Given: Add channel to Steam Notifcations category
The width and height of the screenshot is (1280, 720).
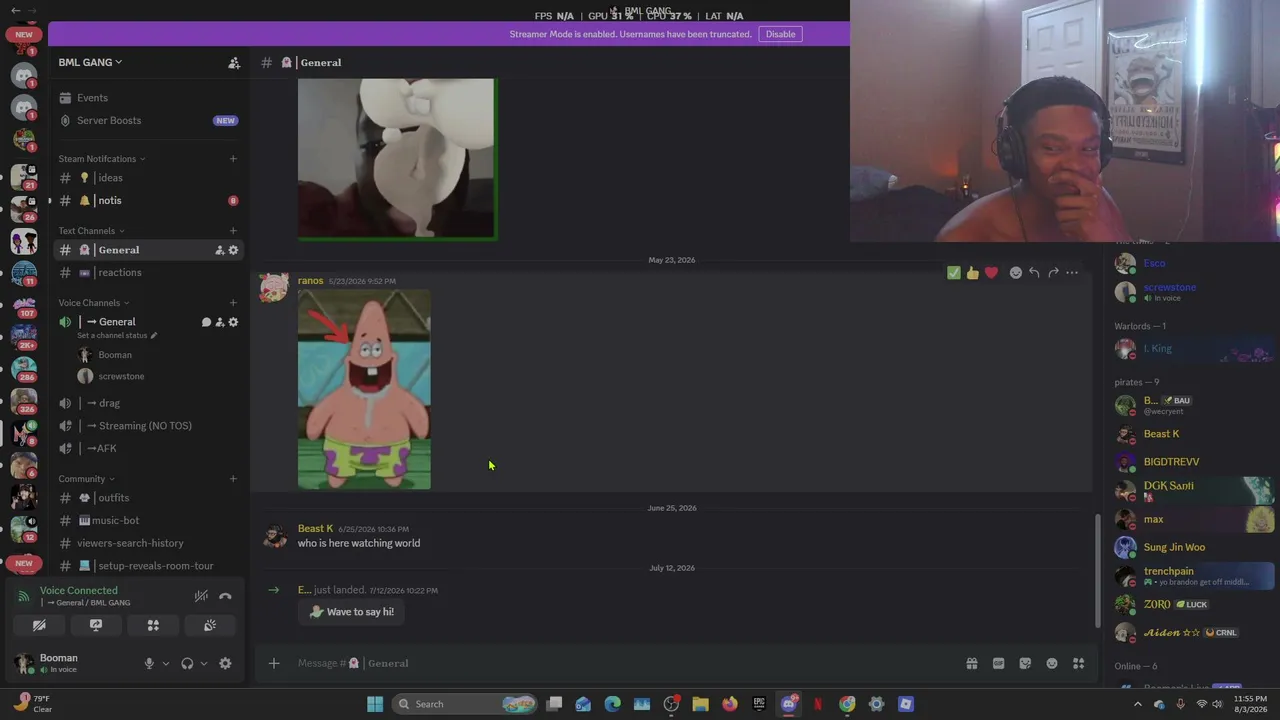Looking at the screenshot, I should [233, 158].
